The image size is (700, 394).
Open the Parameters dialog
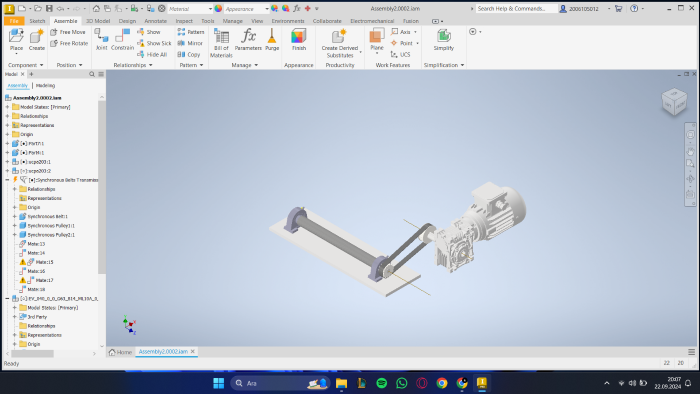click(x=248, y=39)
